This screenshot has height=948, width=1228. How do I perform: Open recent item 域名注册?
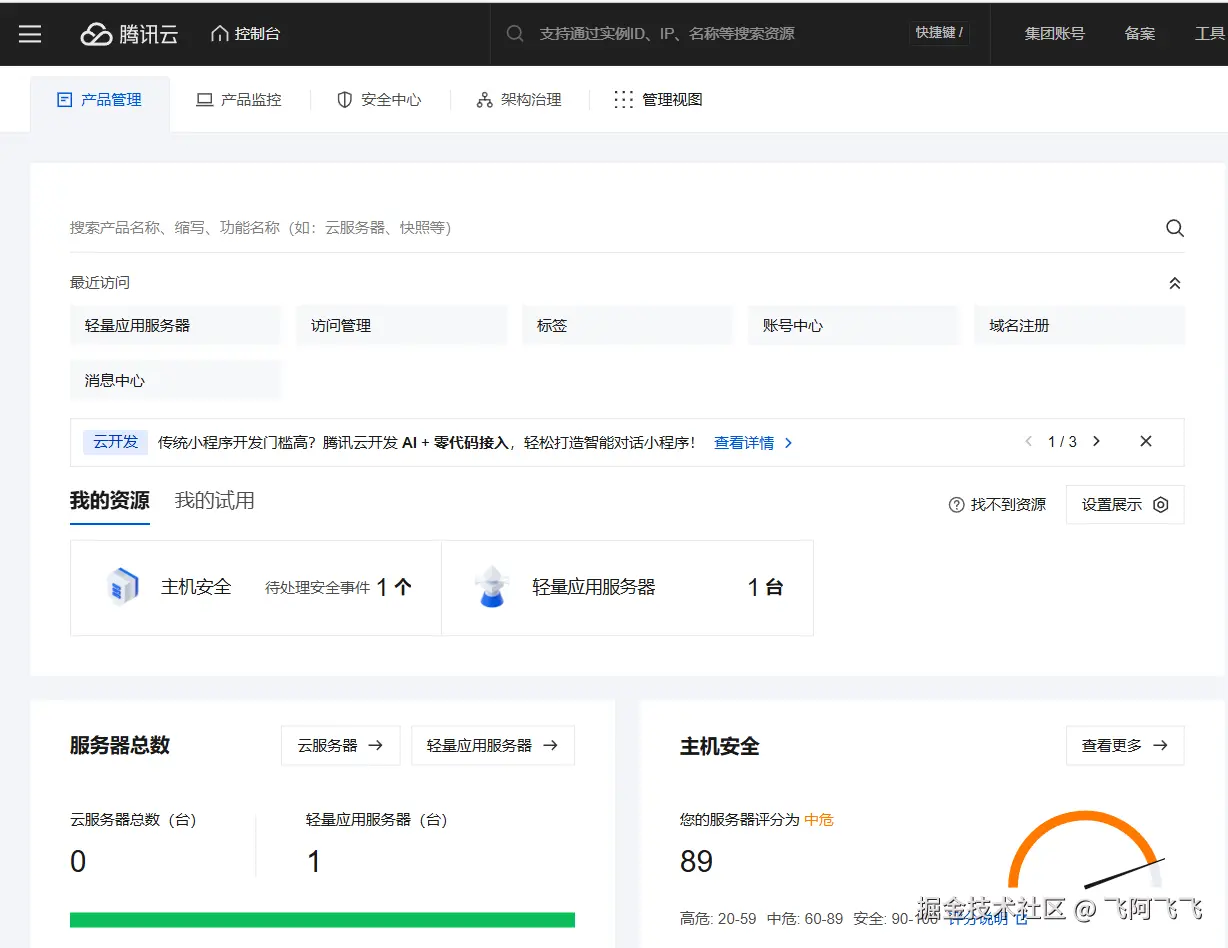1080,326
